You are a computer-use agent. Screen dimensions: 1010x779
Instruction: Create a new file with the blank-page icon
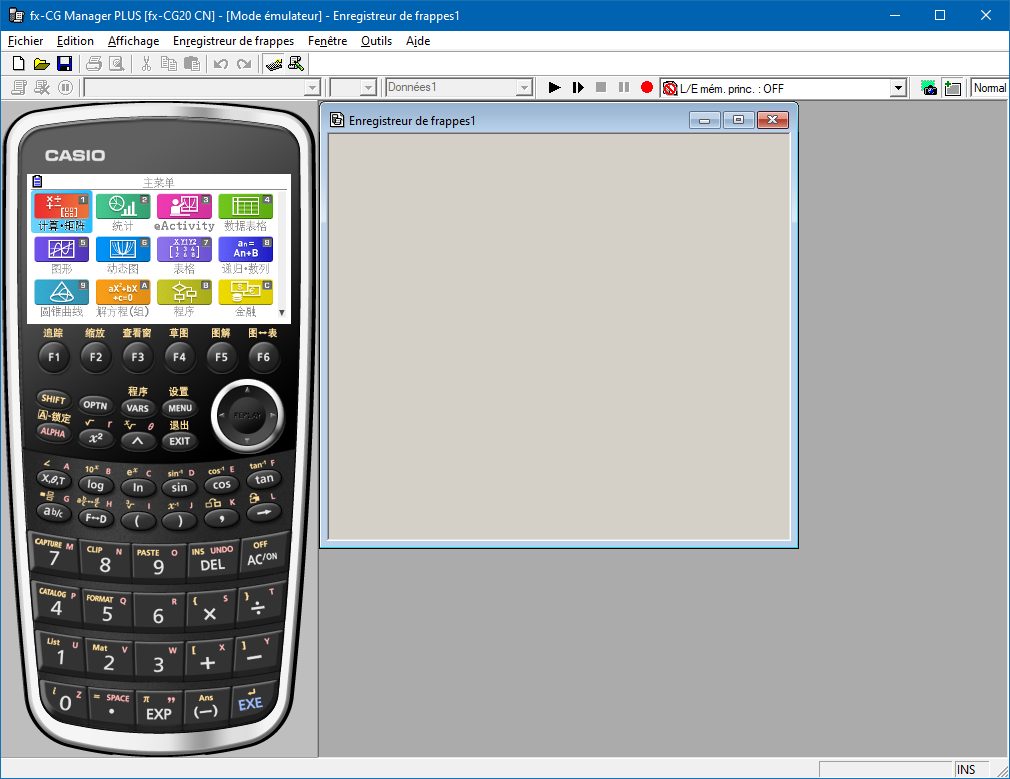19,64
